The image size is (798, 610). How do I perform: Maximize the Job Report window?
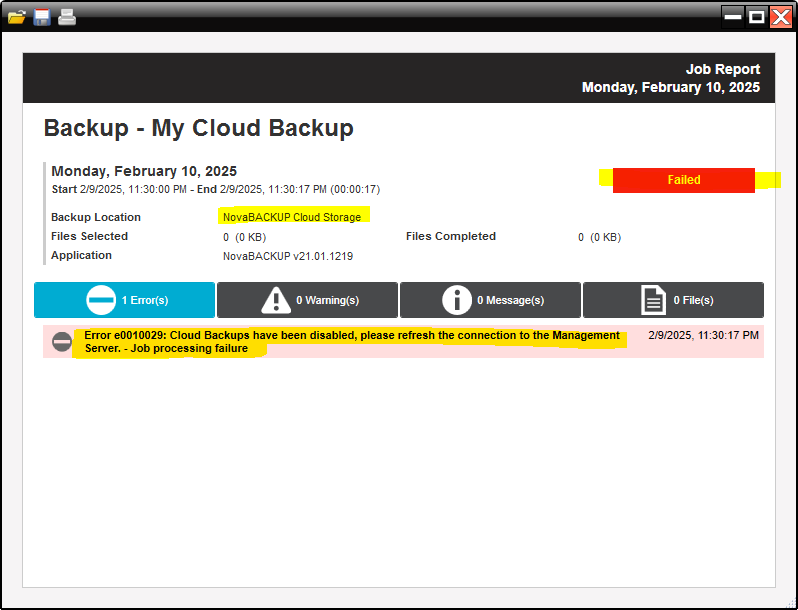[x=757, y=17]
